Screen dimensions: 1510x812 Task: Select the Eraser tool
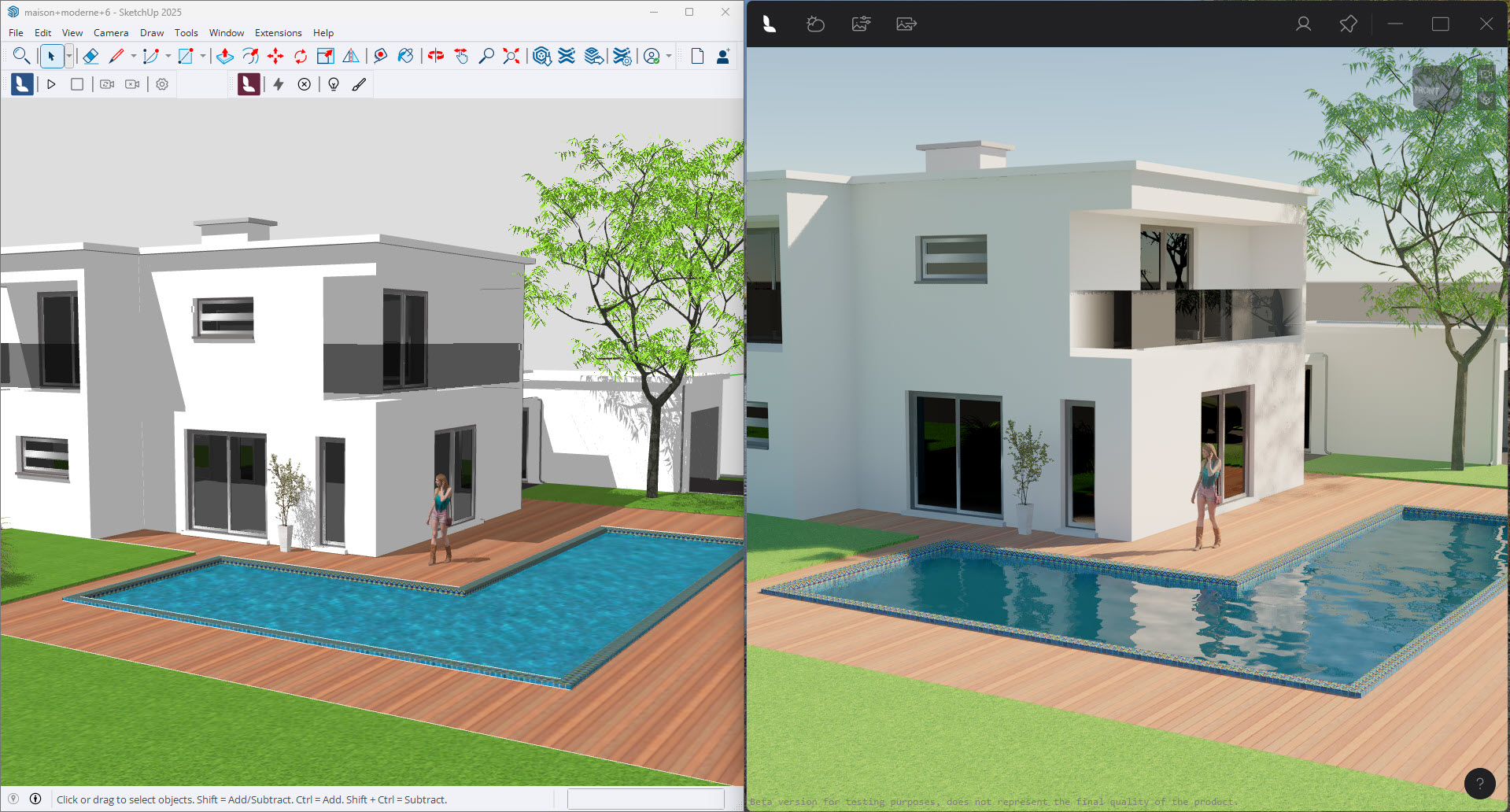click(90, 56)
